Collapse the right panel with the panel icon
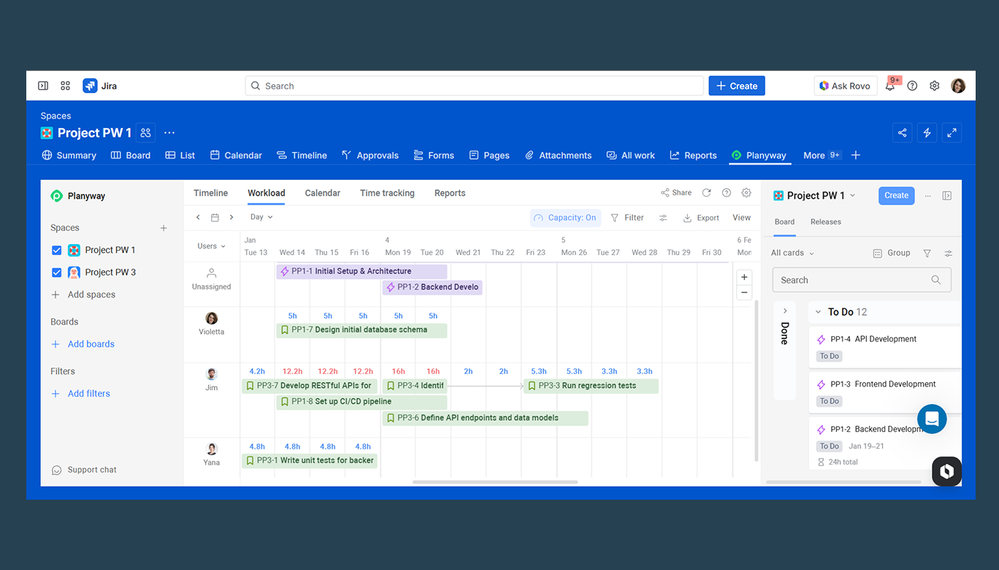This screenshot has height=570, width=999. 947,196
